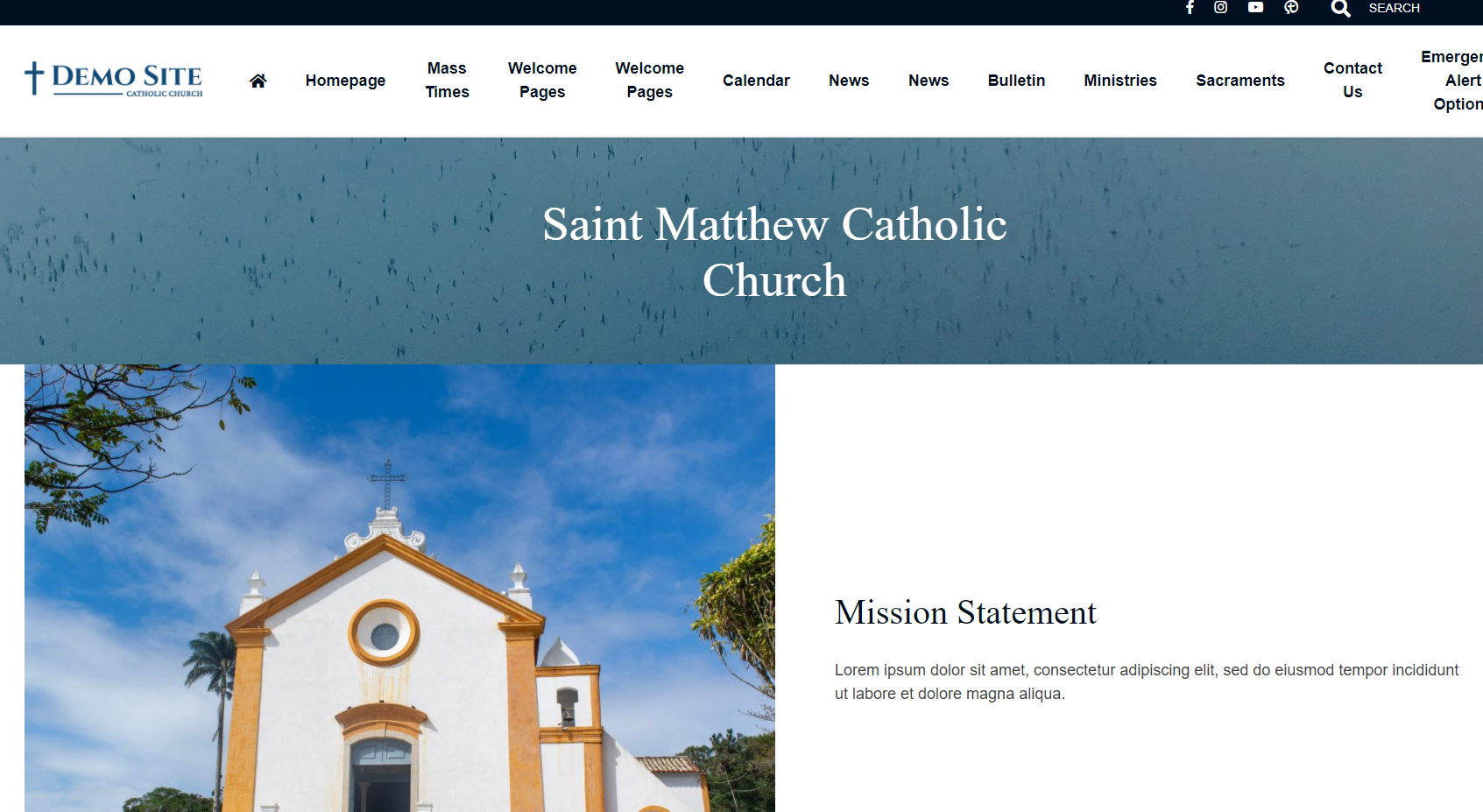Expand the Ministries menu

point(1119,81)
